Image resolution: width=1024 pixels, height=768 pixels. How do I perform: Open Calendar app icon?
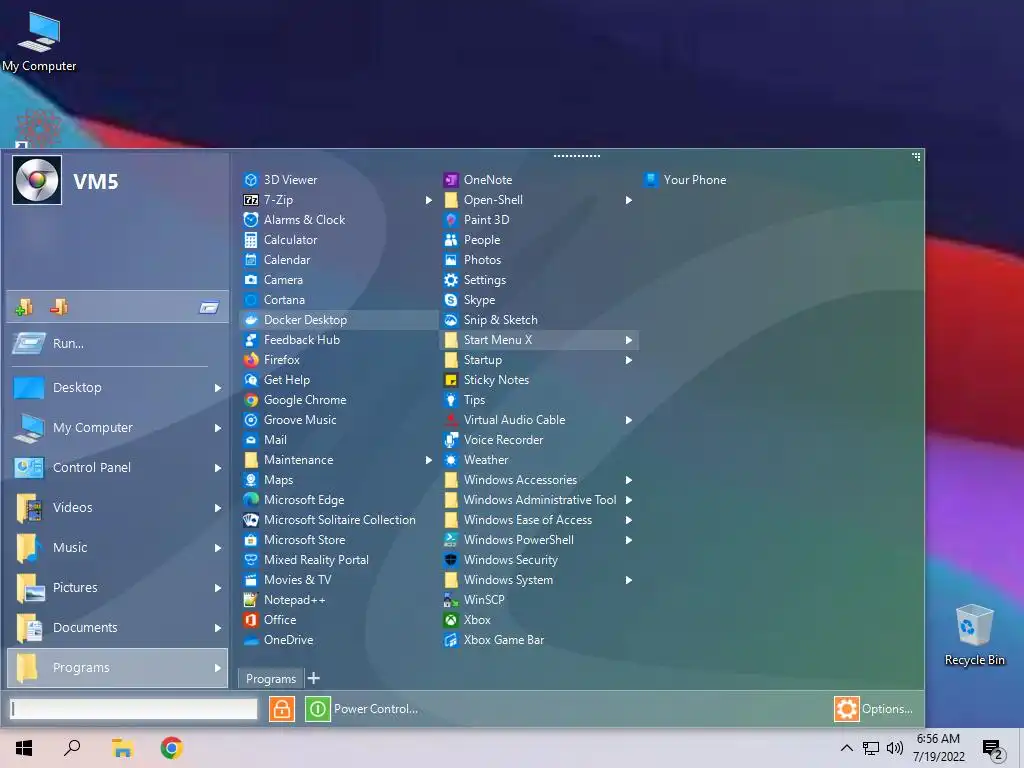click(251, 259)
